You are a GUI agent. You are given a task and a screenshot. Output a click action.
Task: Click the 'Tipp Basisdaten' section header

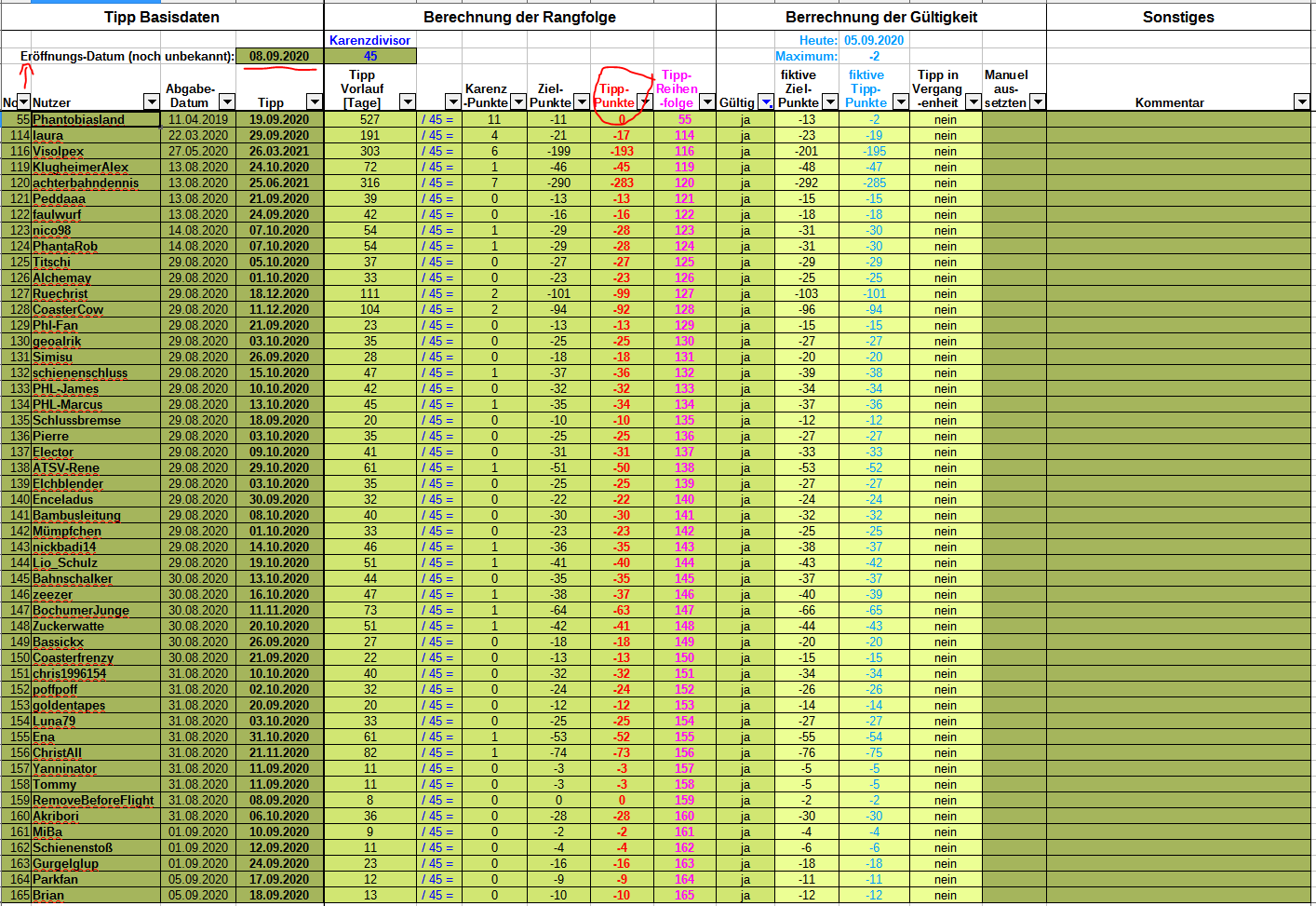tap(162, 17)
